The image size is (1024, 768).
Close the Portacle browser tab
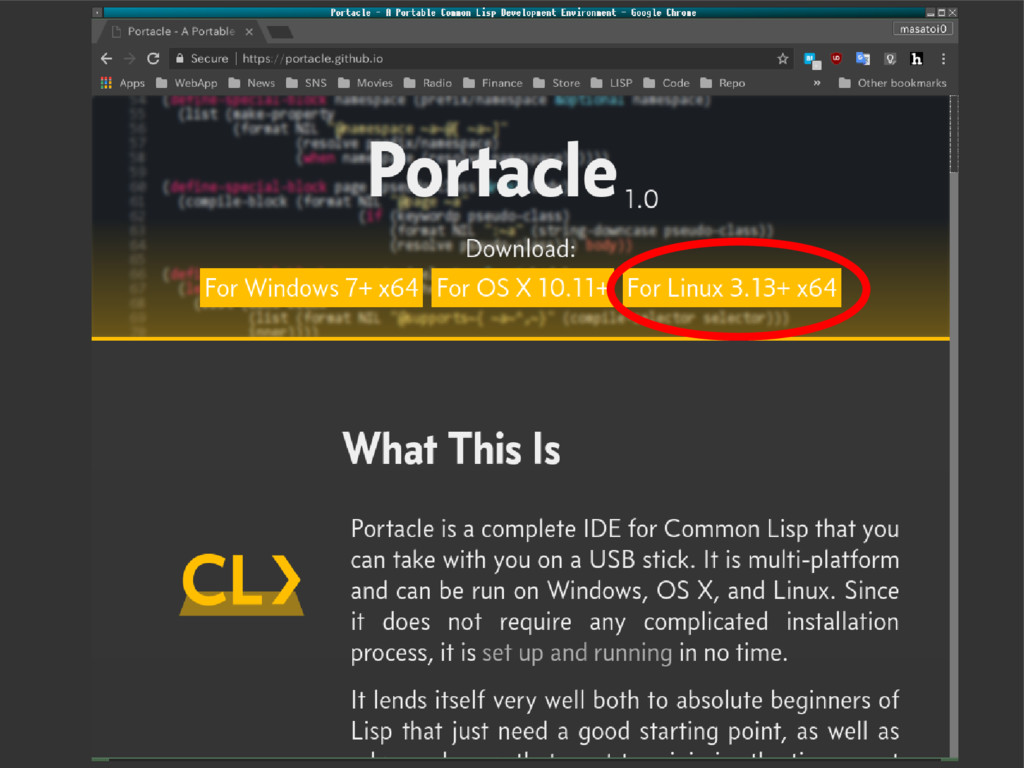[249, 31]
